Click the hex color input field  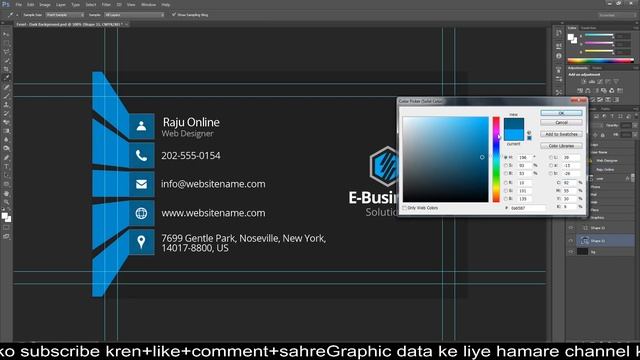pos(527,208)
